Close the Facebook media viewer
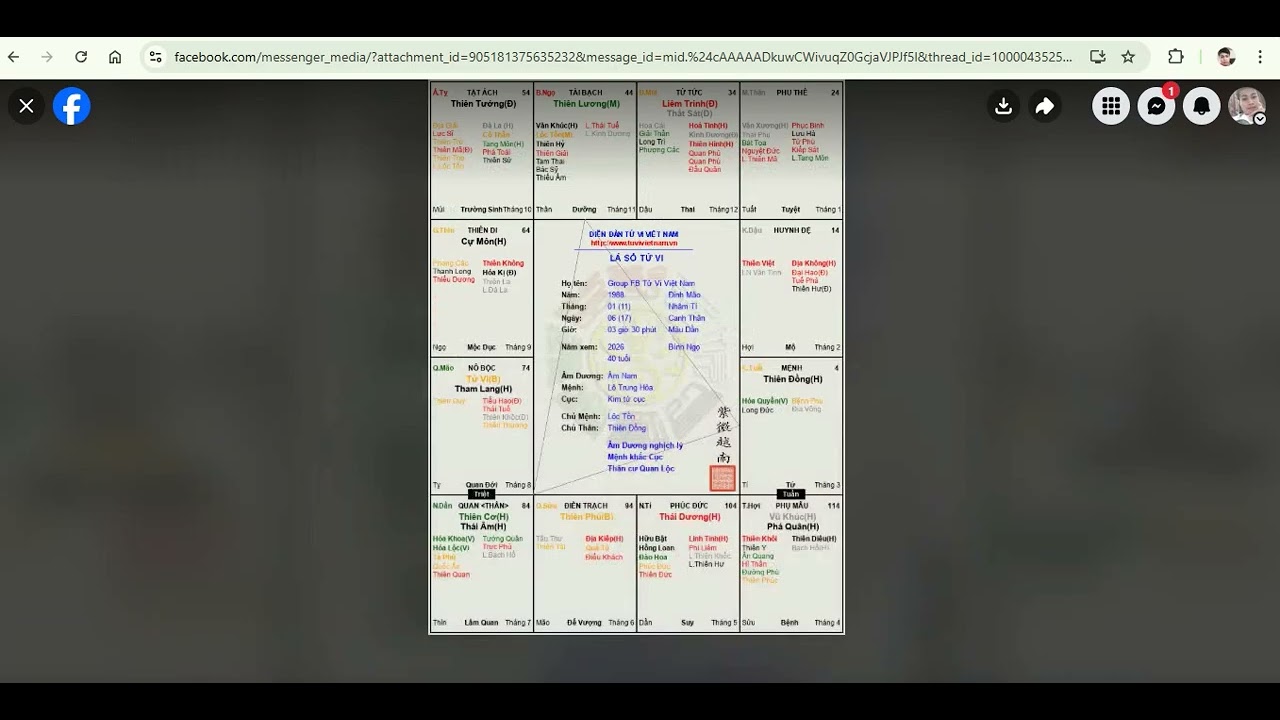This screenshot has width=1280, height=720. click(x=27, y=106)
